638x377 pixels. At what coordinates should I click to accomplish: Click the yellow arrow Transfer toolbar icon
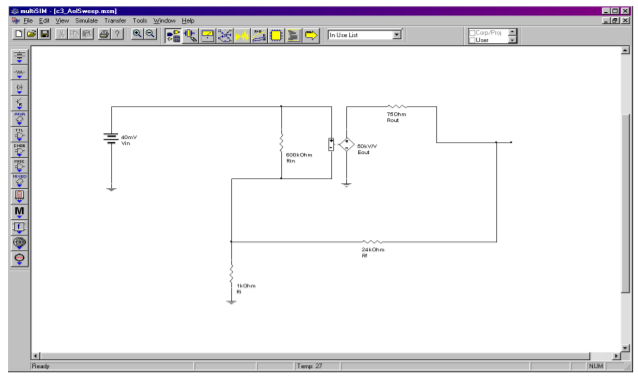[311, 36]
